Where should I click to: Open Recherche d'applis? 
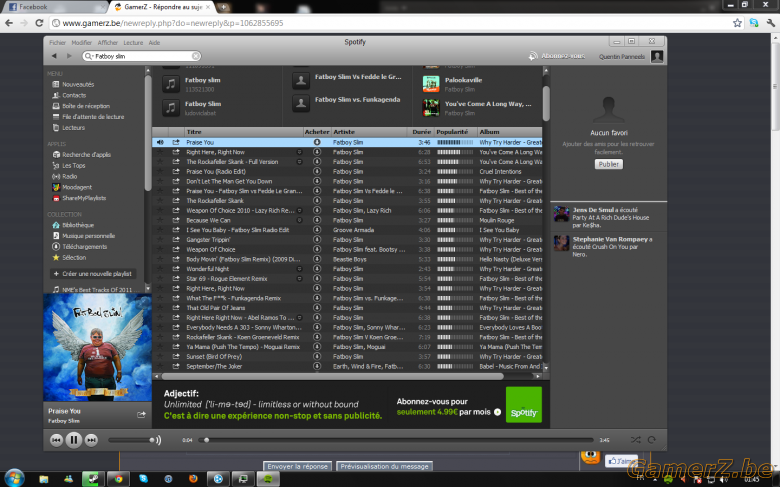point(82,155)
